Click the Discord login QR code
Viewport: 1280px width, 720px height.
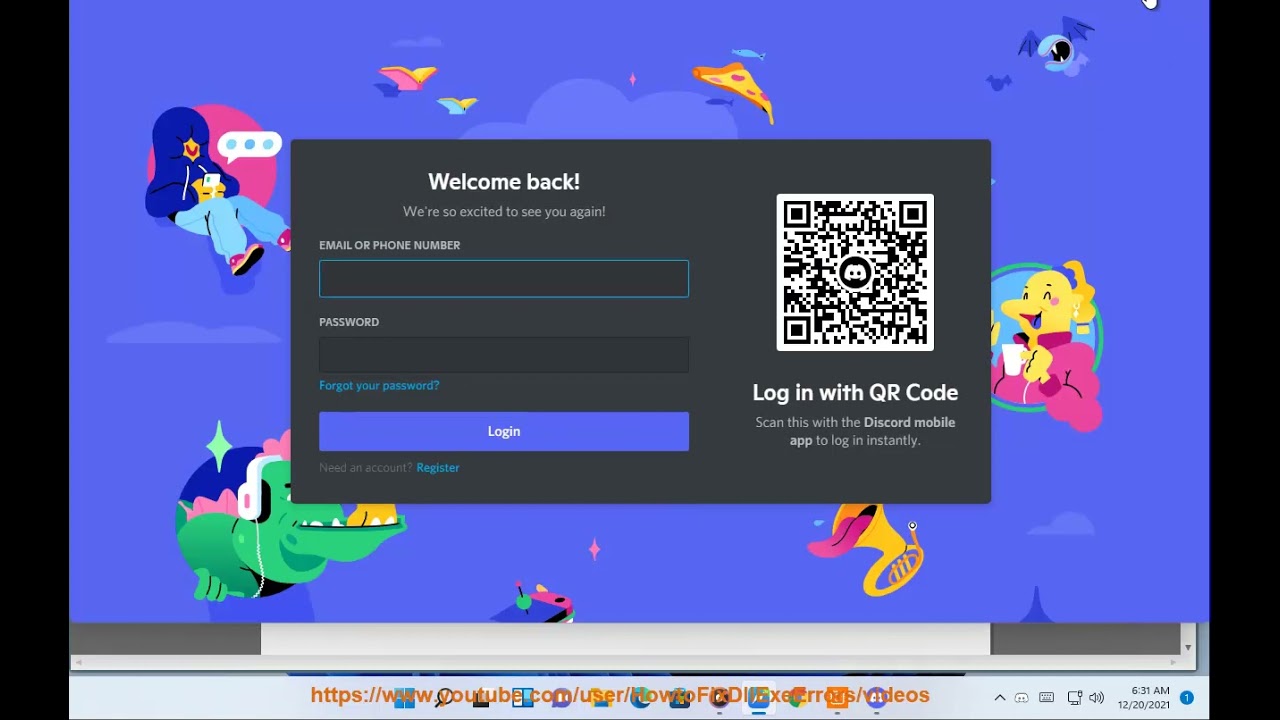pos(855,272)
